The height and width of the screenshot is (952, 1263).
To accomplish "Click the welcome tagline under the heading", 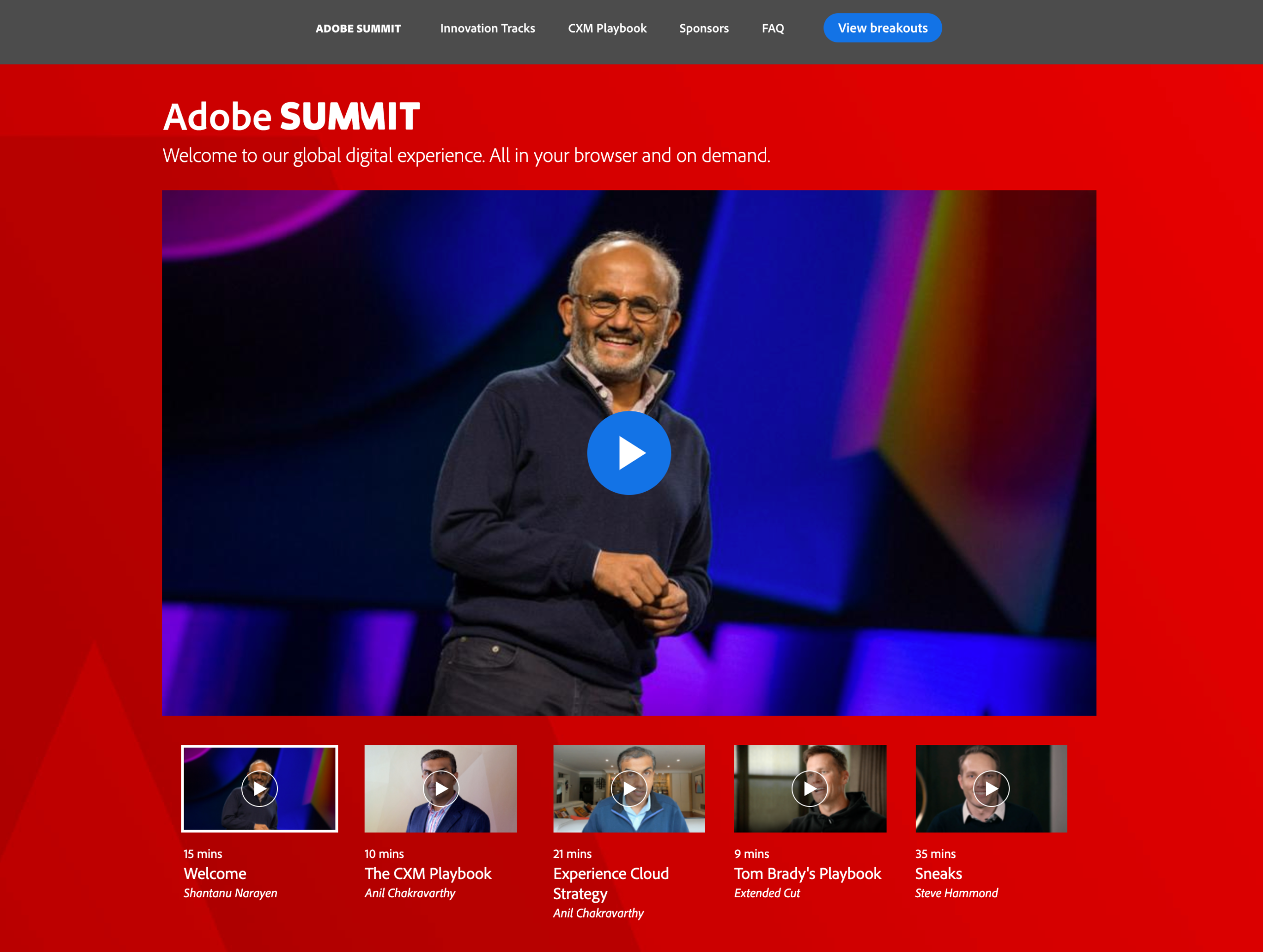I will pyautogui.click(x=467, y=155).
